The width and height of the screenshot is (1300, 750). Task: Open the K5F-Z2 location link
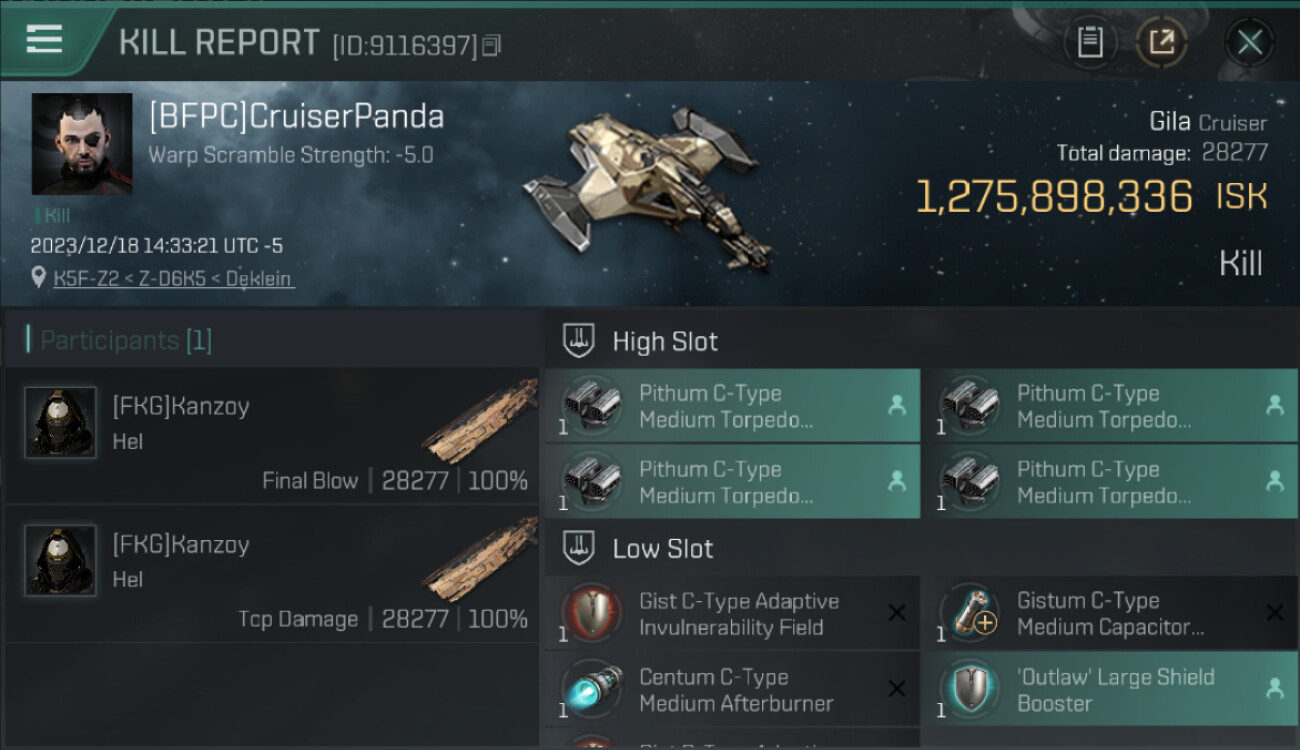[x=173, y=278]
